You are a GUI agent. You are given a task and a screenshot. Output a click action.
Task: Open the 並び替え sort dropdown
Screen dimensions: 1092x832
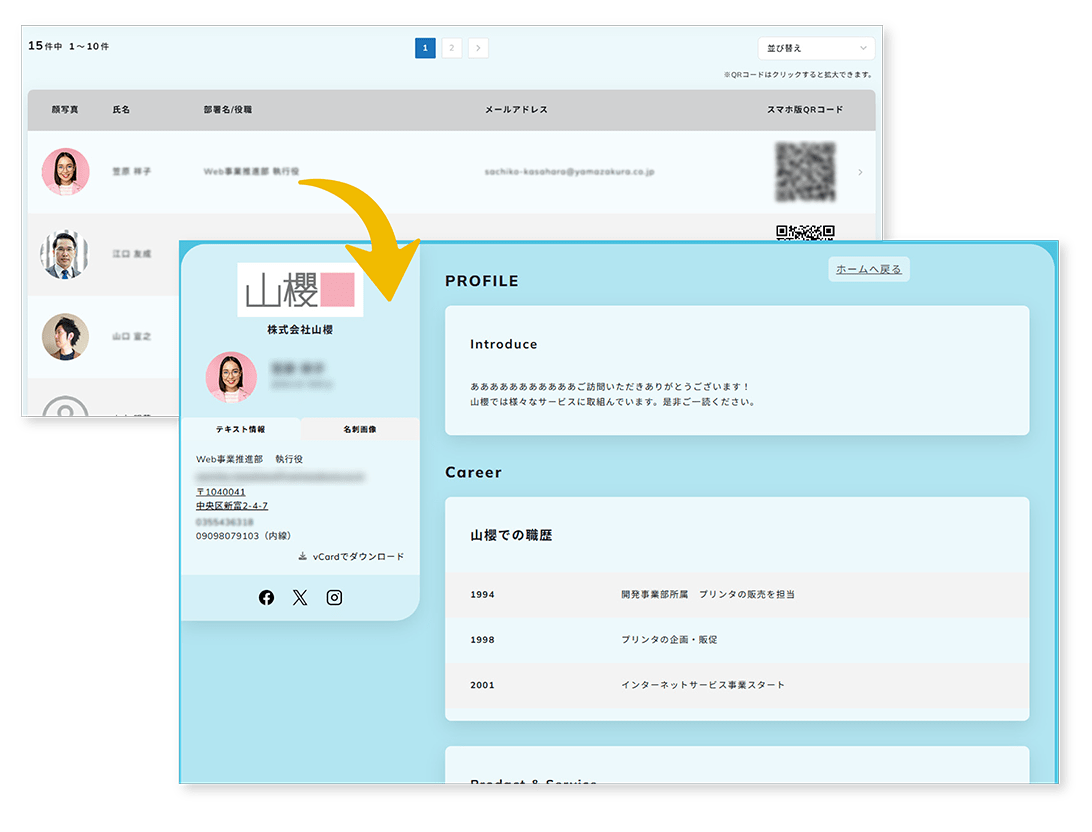pyautogui.click(x=816, y=47)
